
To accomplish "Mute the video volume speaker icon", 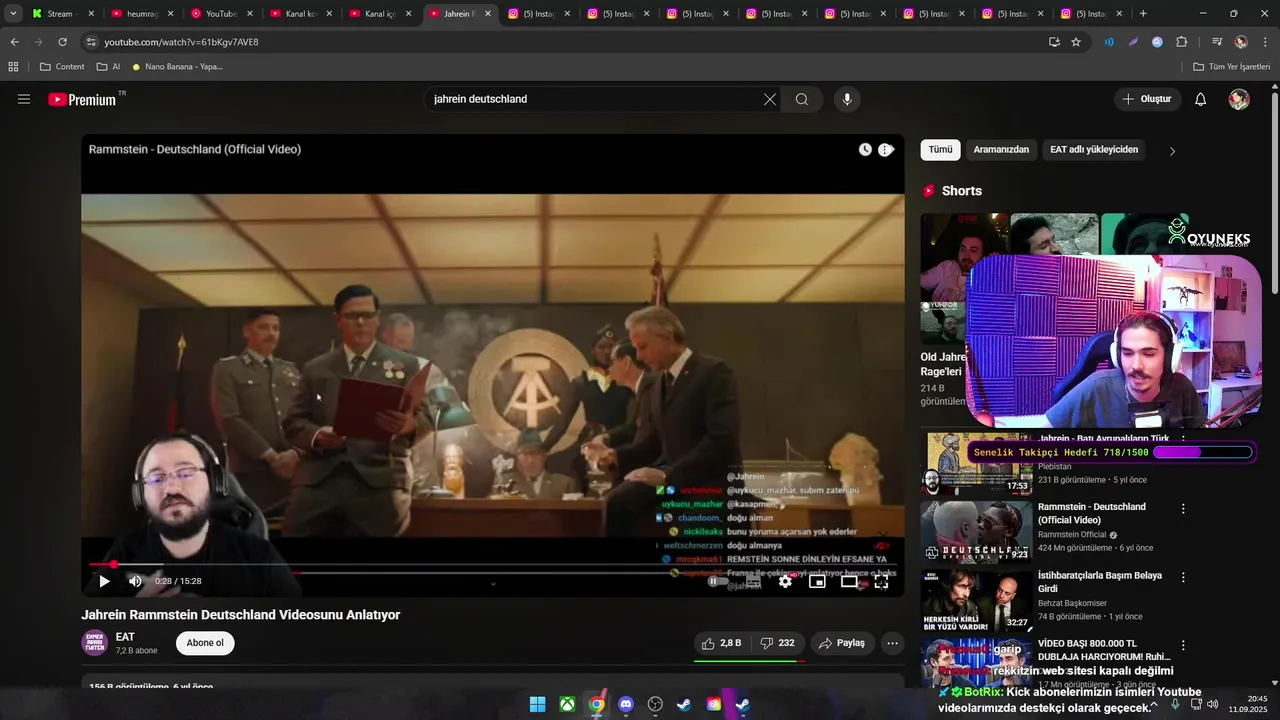I will (135, 581).
